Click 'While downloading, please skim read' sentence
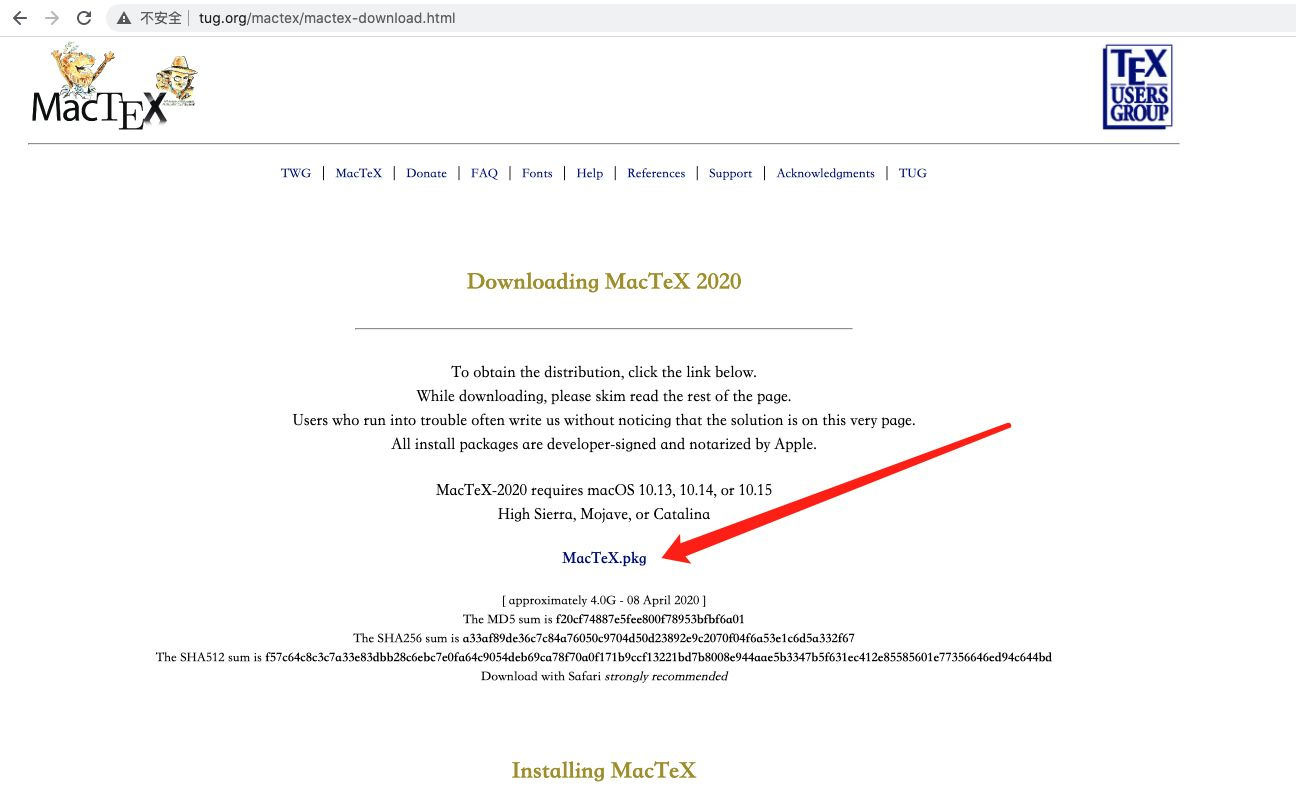Screen dimensions: 1296x790 [x=604, y=396]
